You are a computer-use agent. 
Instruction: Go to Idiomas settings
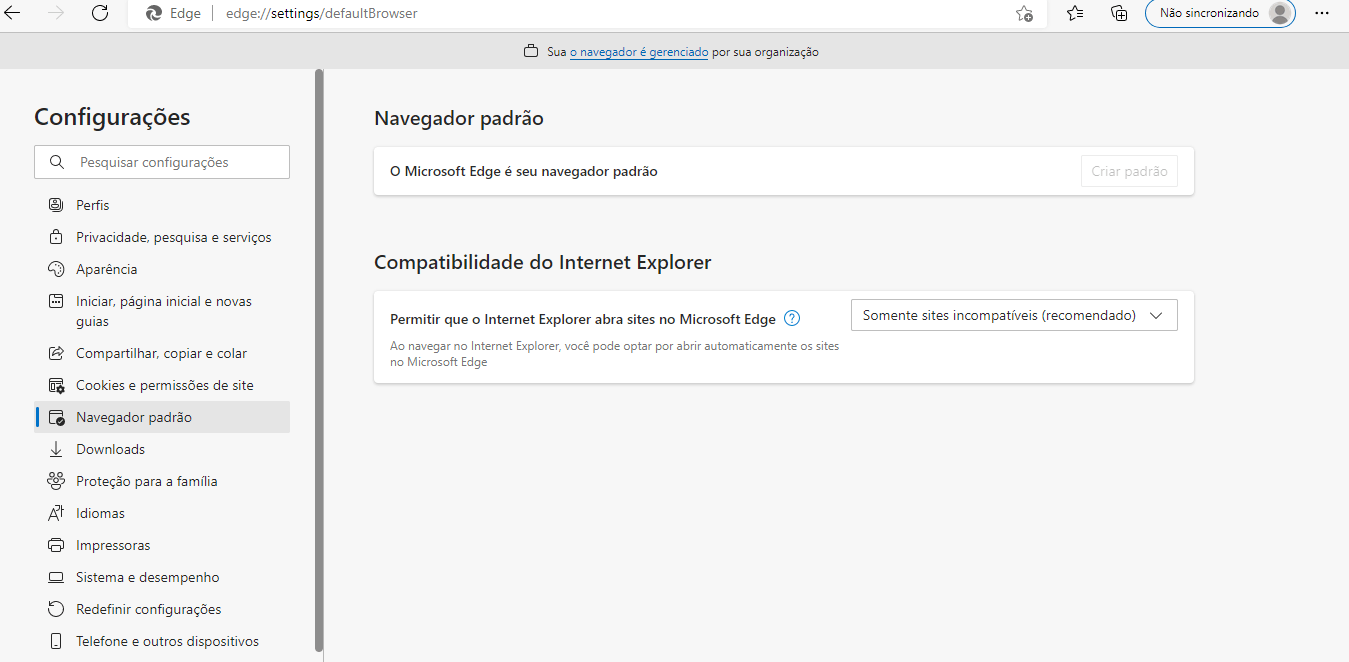point(162,513)
